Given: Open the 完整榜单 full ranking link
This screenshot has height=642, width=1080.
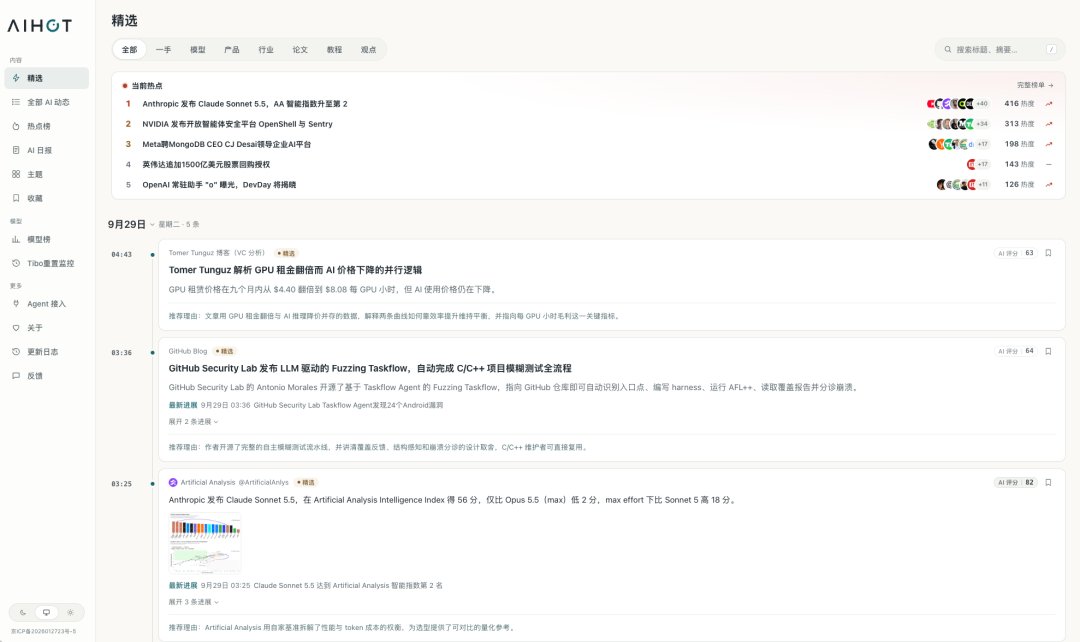Looking at the screenshot, I should (x=1035, y=85).
